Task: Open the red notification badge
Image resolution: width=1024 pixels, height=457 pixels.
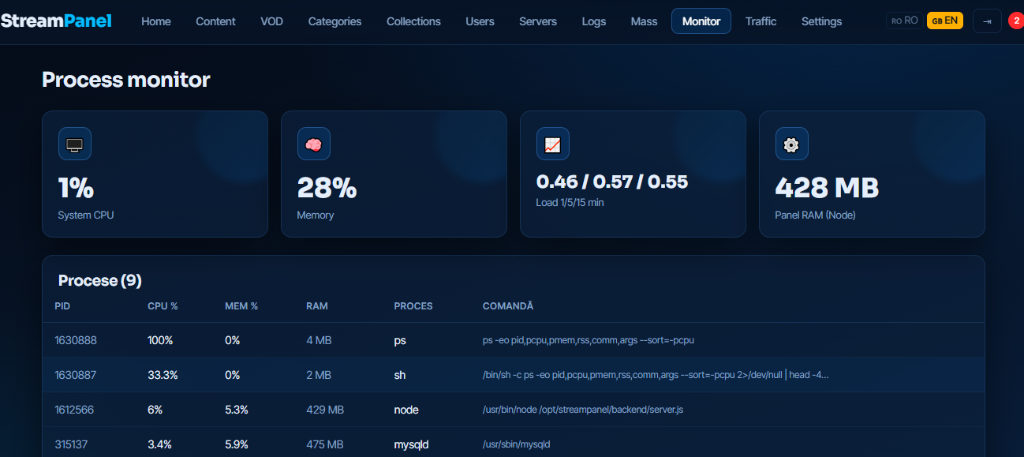Action: pos(1016,21)
